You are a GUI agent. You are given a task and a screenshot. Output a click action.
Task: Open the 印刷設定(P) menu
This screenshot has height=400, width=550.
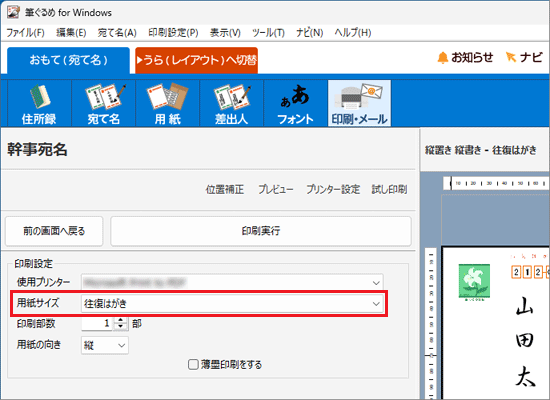[x=173, y=33]
